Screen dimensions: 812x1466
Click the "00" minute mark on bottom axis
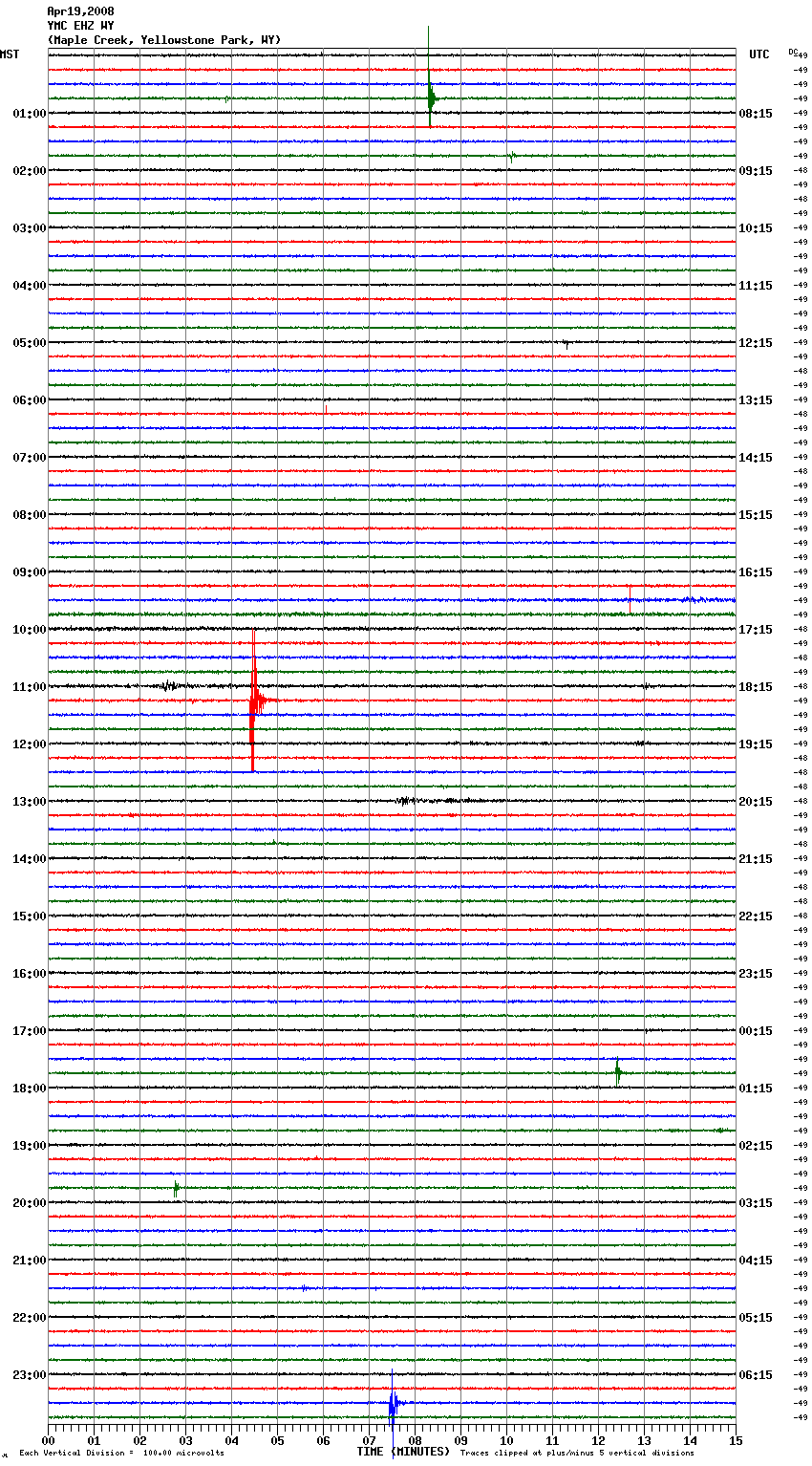(48, 1440)
